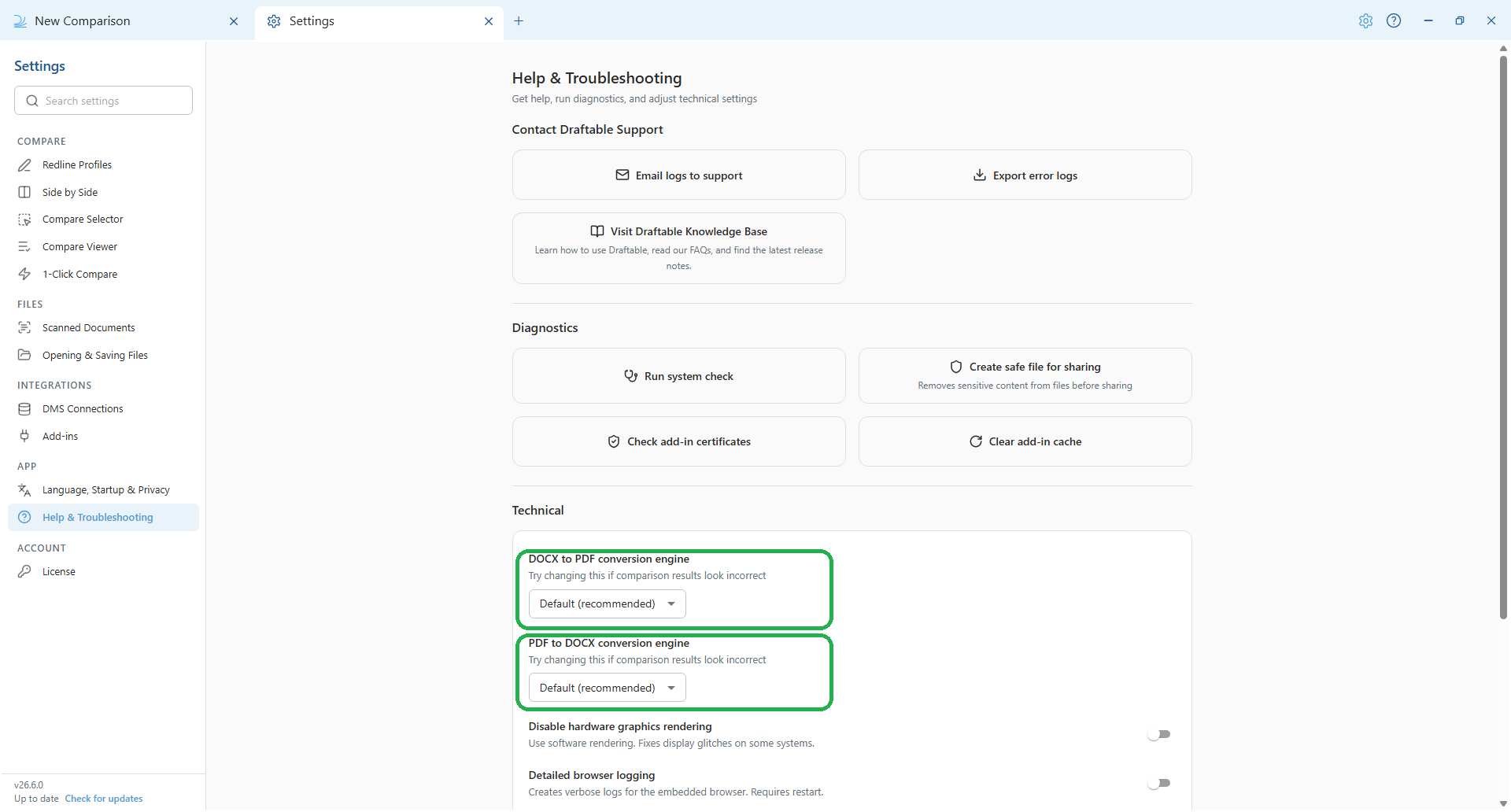Image resolution: width=1511 pixels, height=812 pixels.
Task: Open Add-ins settings page
Action: point(103,437)
